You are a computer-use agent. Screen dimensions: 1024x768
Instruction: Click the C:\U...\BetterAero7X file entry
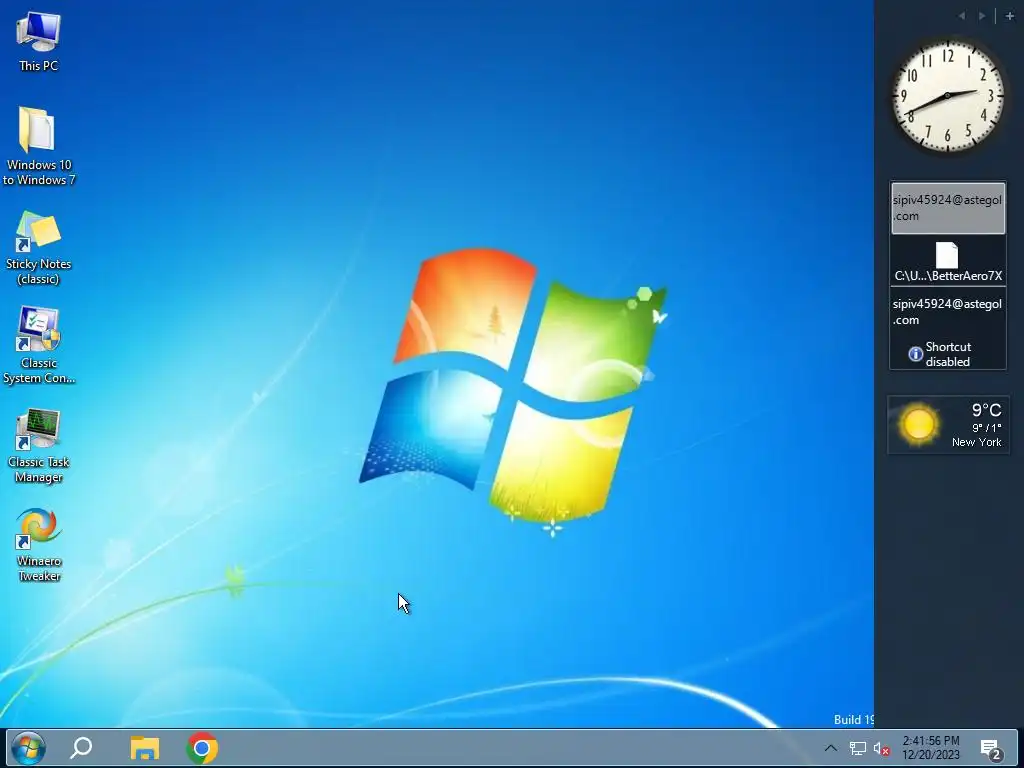click(x=948, y=262)
